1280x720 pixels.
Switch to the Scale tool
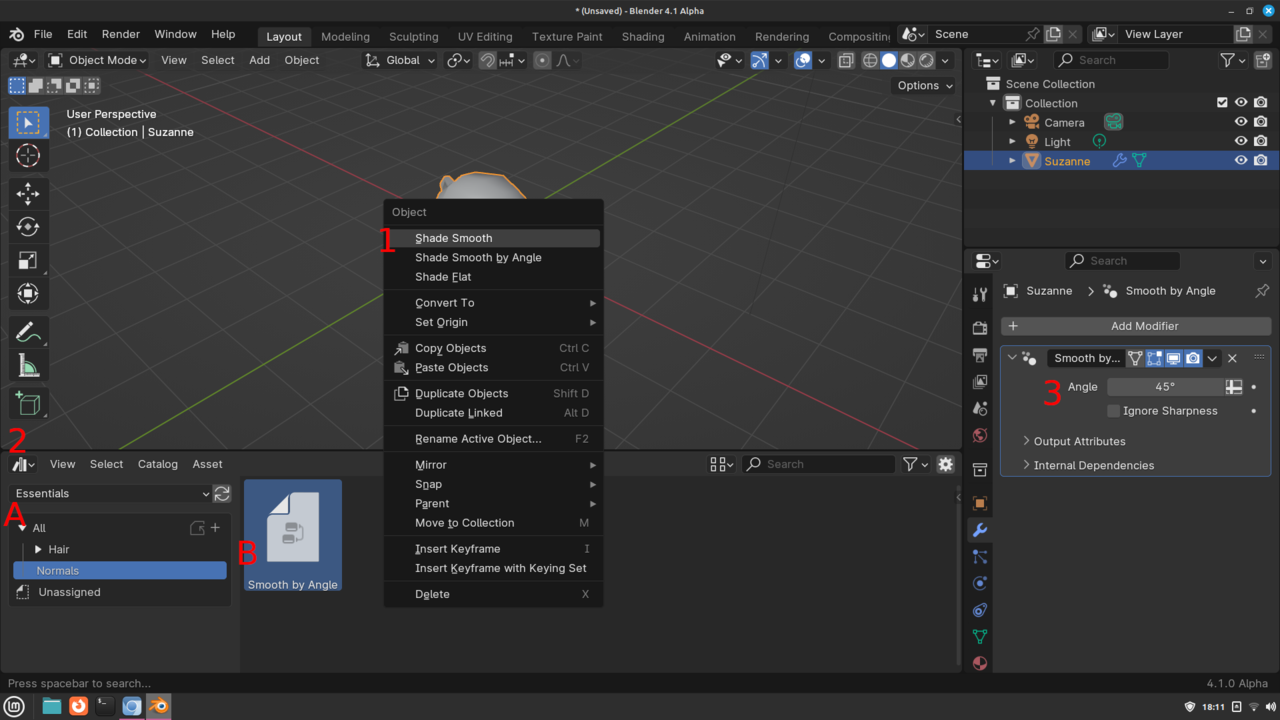coord(28,261)
